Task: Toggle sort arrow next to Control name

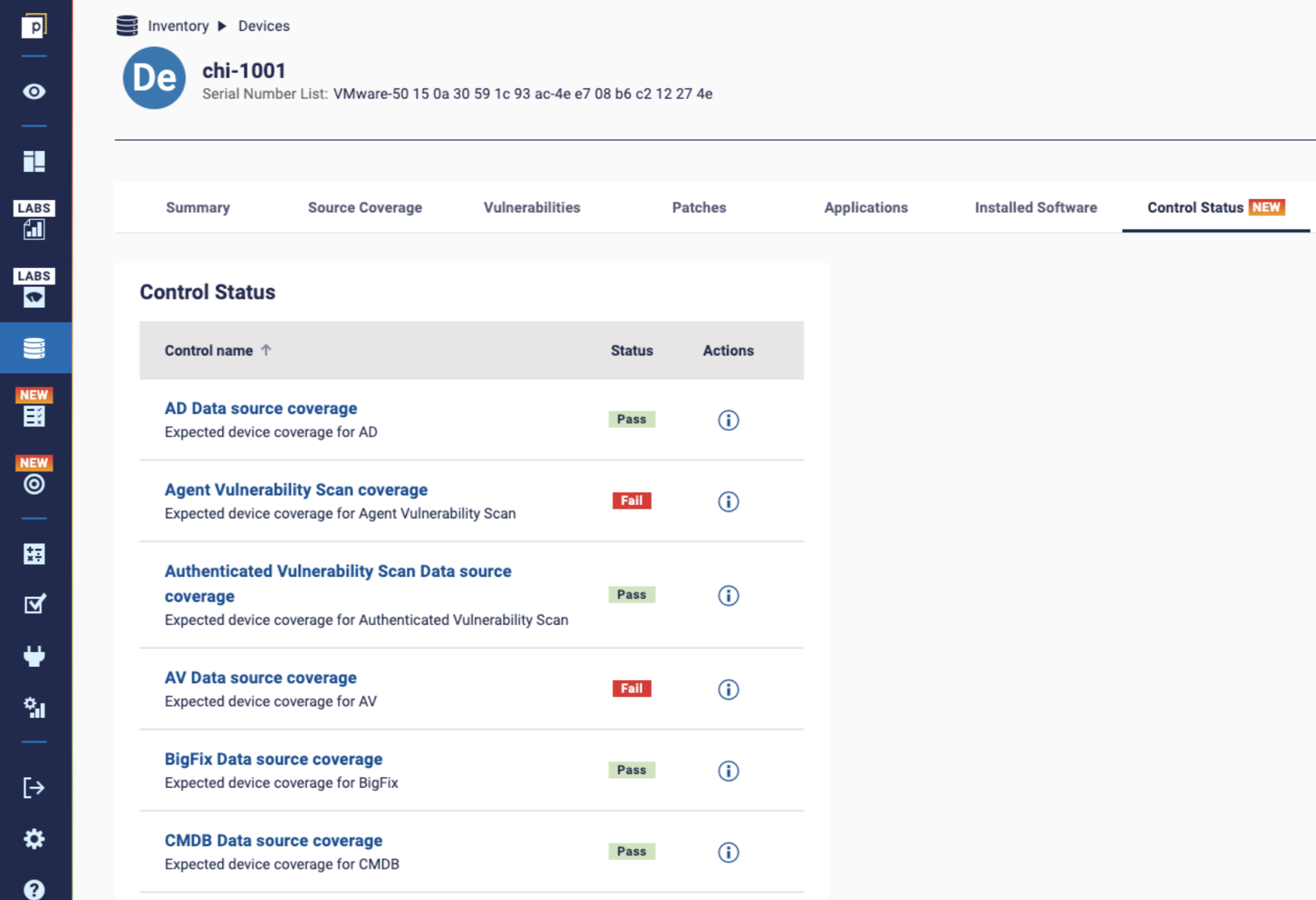Action: coord(266,350)
